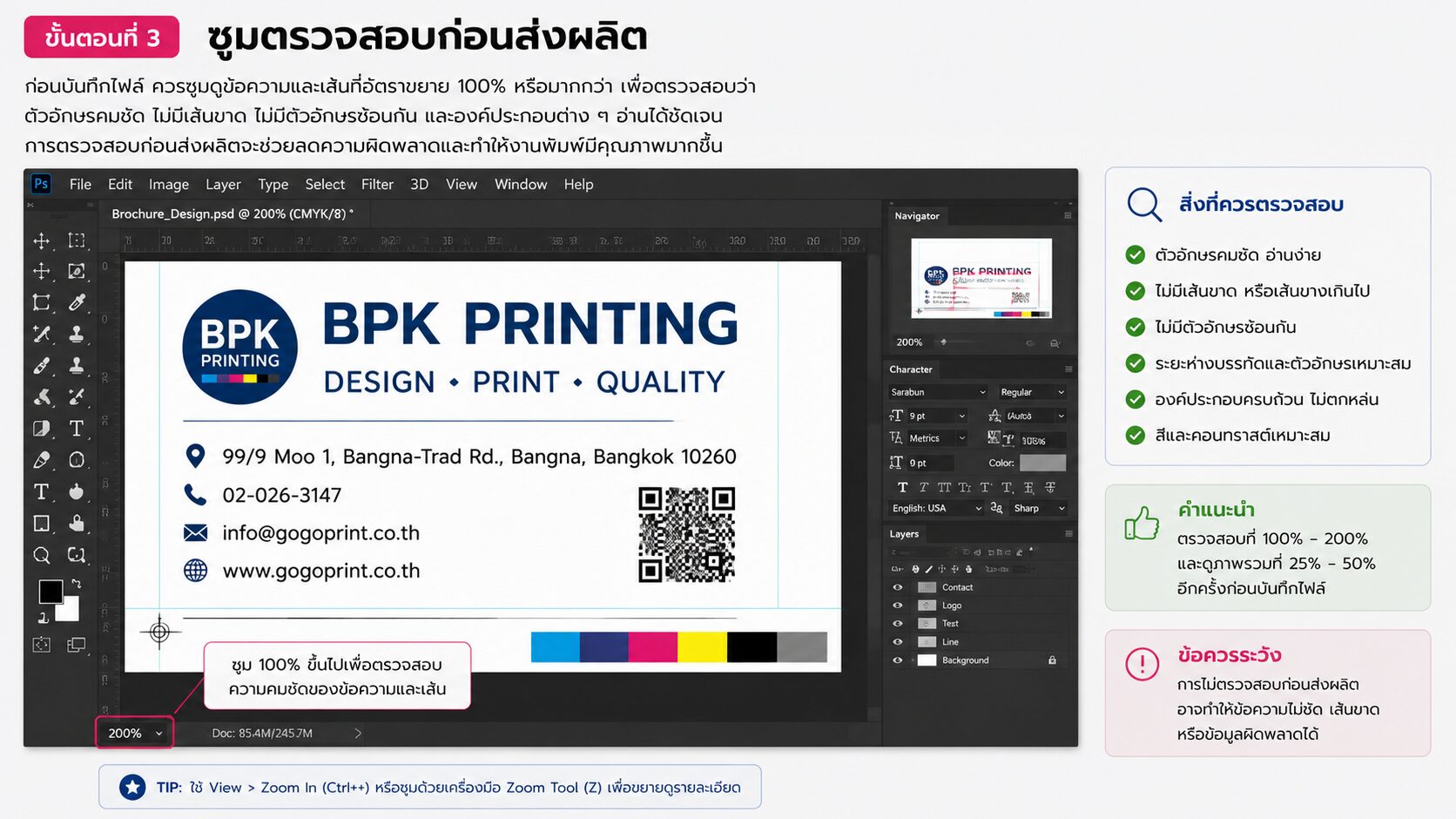Click the Navigator preview thumbnail

(x=981, y=278)
